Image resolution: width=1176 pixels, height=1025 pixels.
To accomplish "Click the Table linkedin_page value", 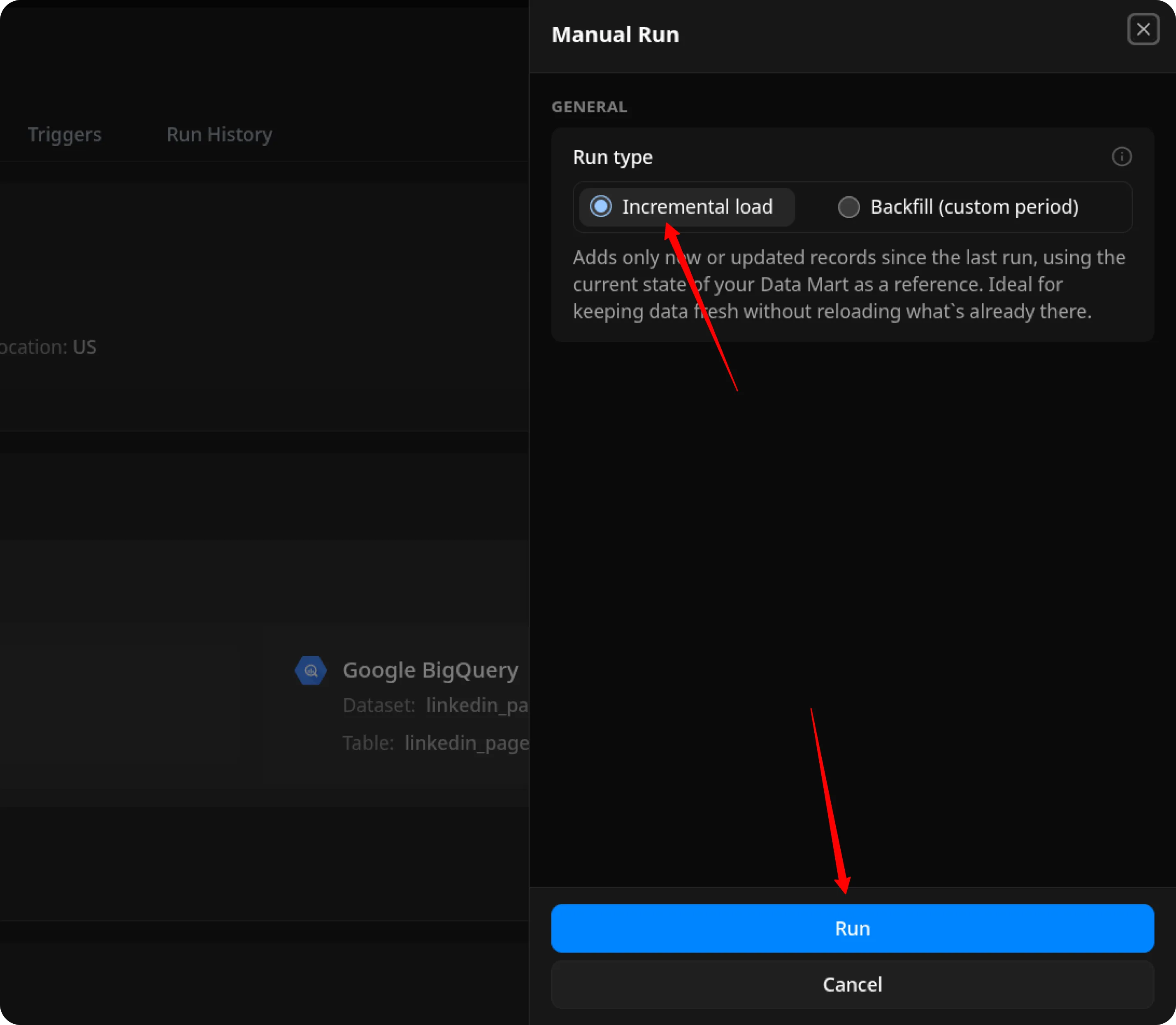I will (x=466, y=743).
